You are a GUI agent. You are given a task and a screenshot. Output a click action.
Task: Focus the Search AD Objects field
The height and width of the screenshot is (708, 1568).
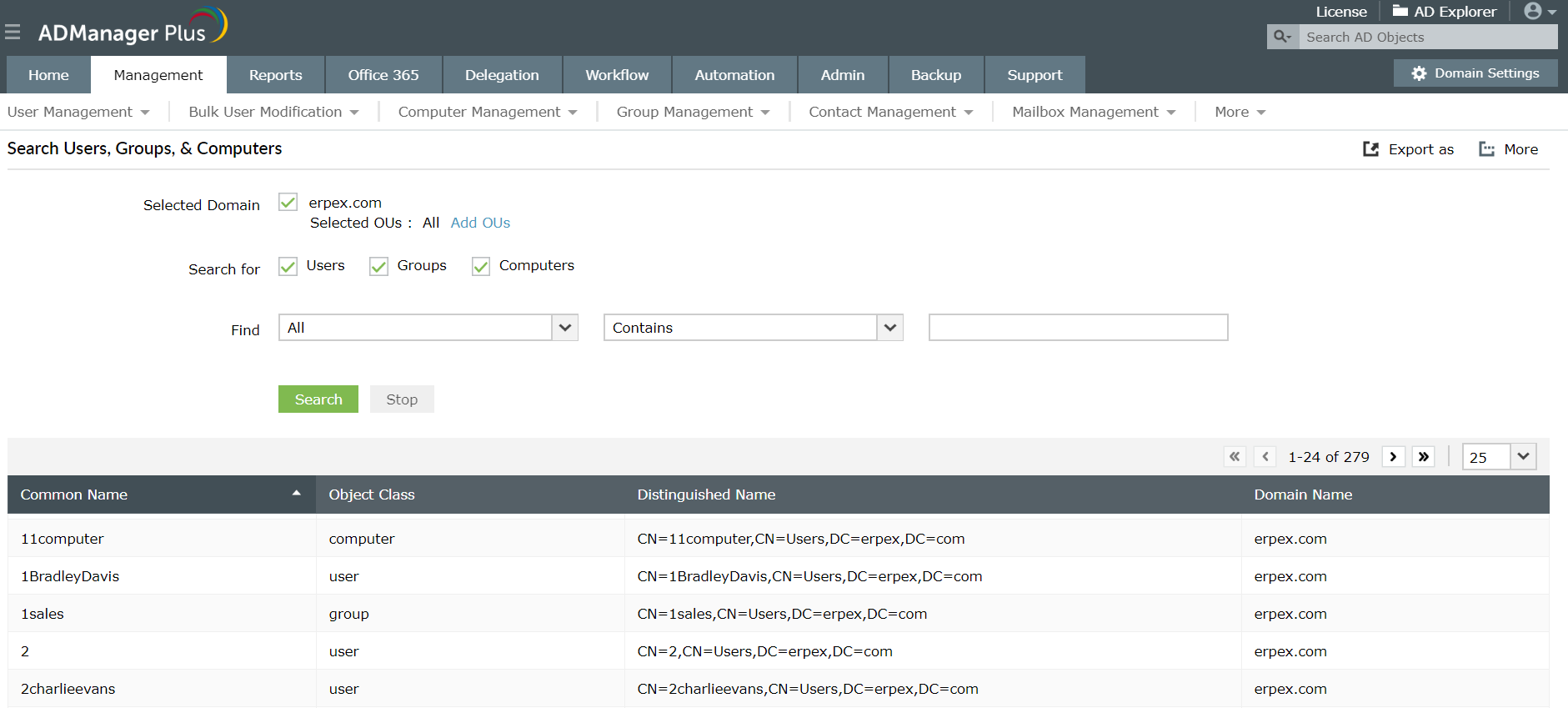click(1429, 37)
